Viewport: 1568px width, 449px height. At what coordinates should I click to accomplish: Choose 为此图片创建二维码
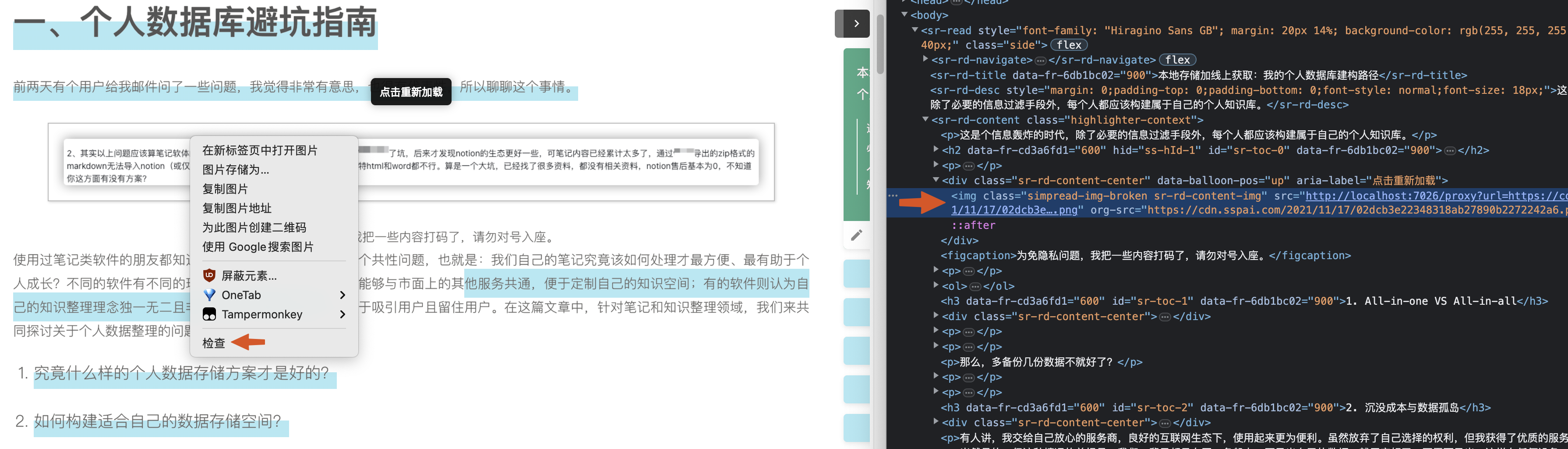click(273, 228)
